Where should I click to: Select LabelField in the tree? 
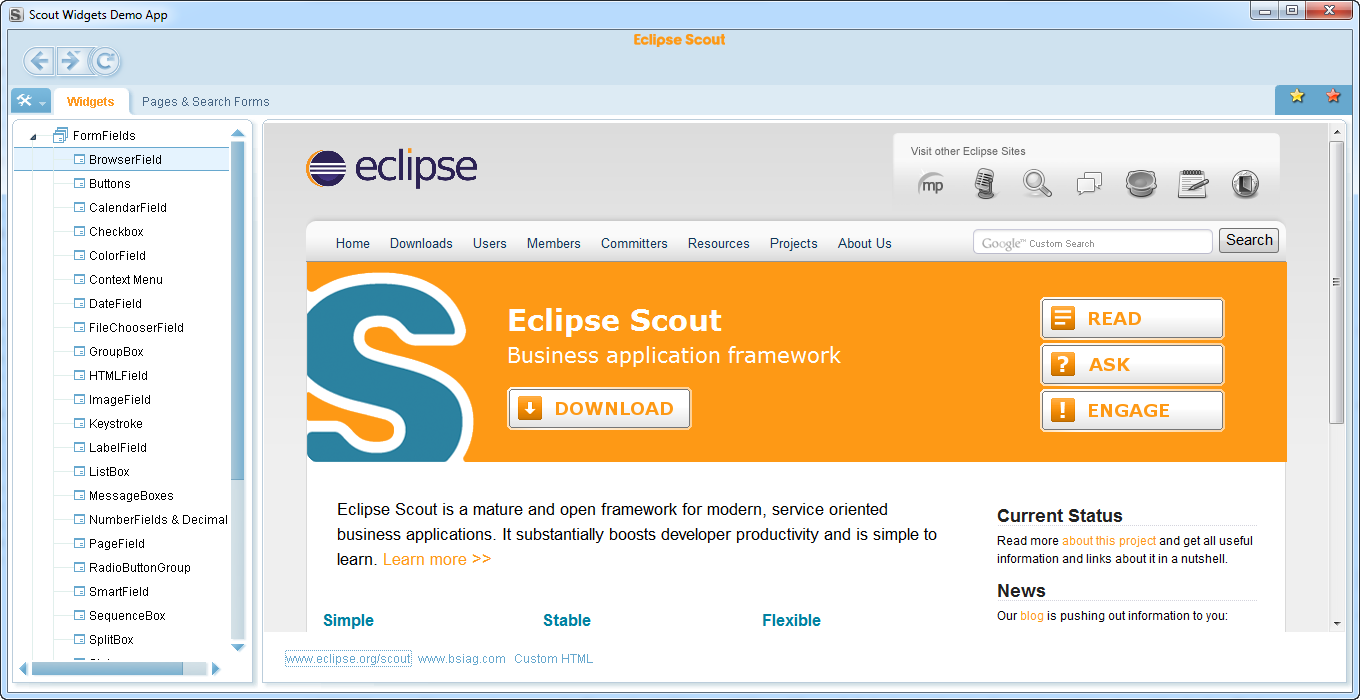coord(118,447)
